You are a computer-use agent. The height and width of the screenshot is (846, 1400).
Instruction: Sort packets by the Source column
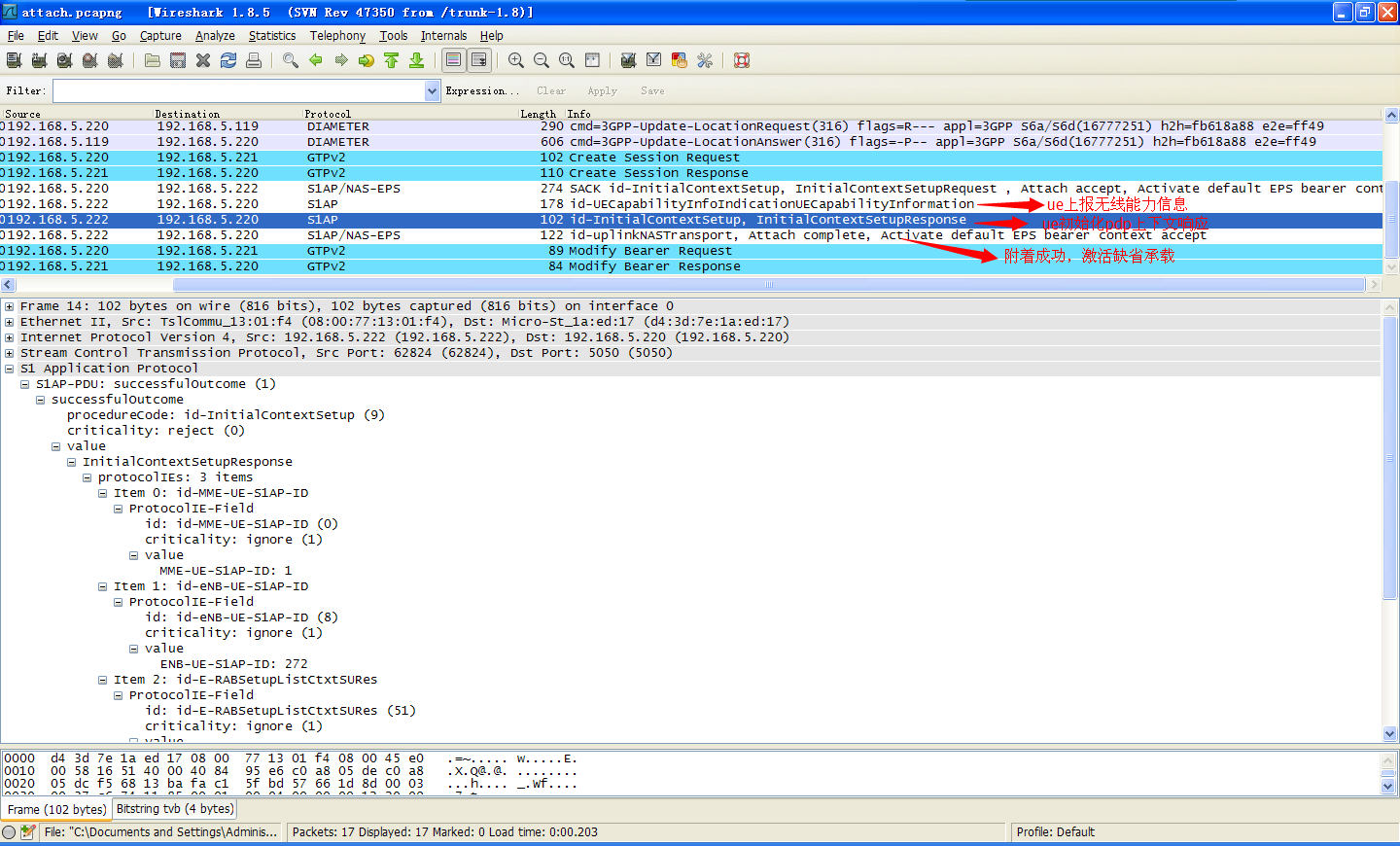click(x=76, y=114)
